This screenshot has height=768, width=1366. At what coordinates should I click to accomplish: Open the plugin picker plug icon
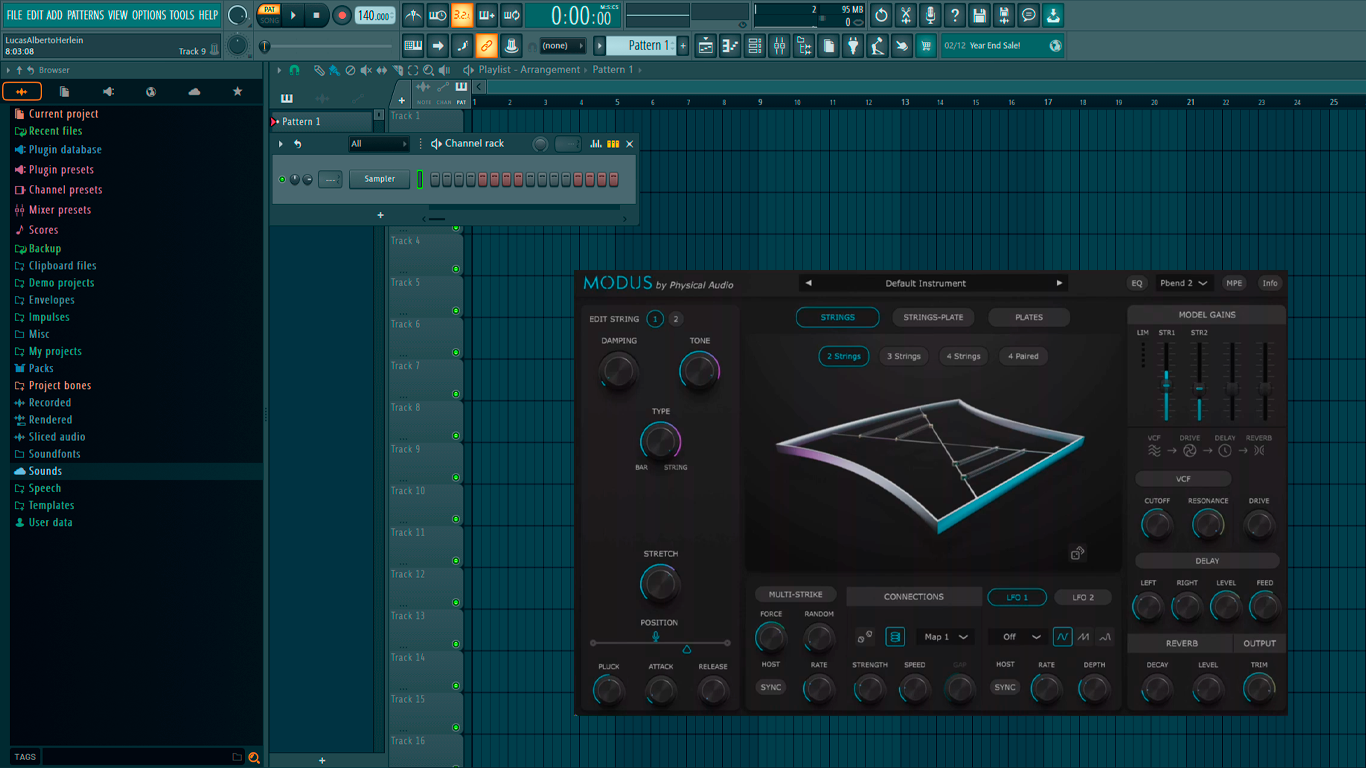[853, 46]
